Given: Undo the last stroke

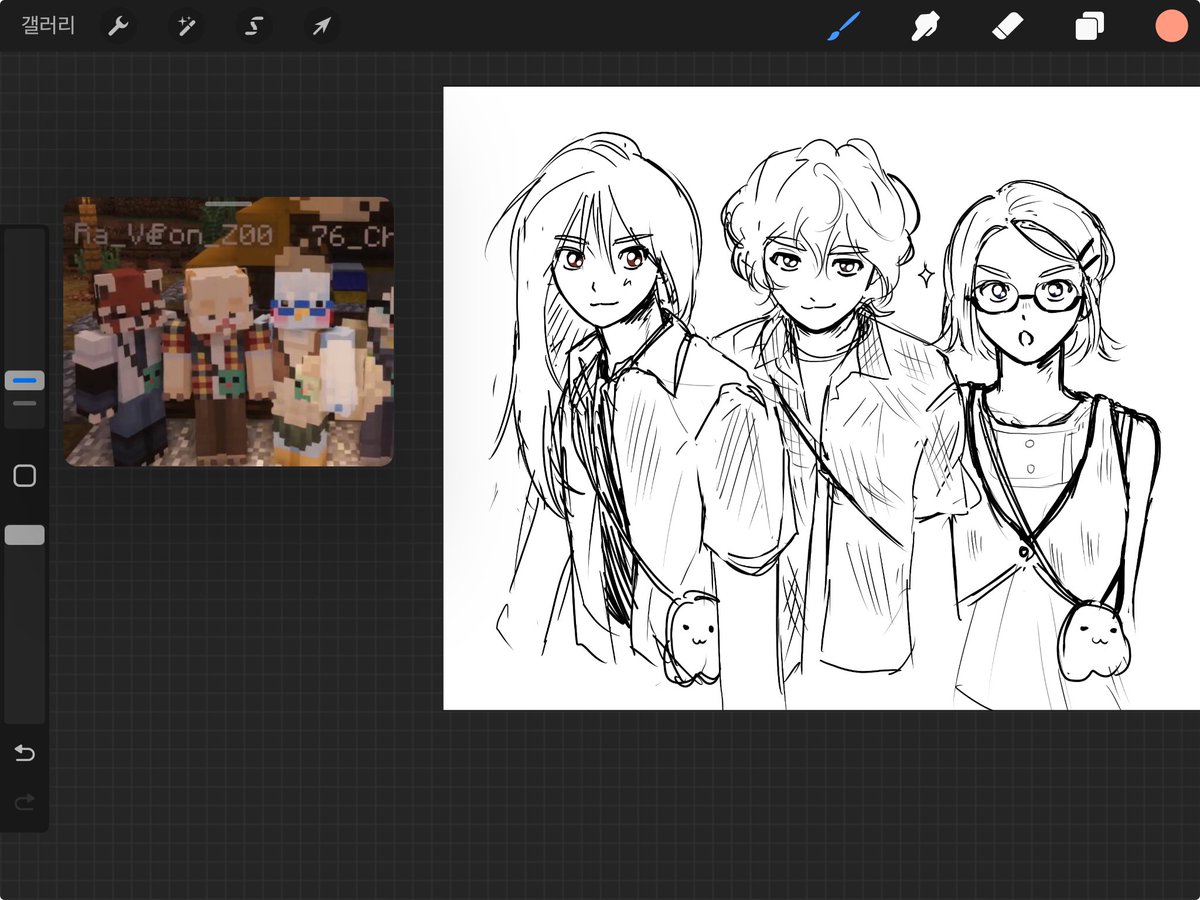Looking at the screenshot, I should [x=25, y=753].
